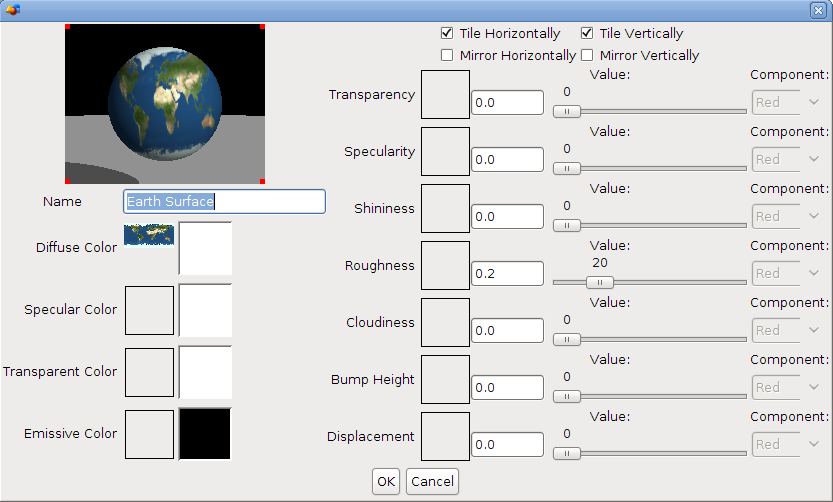The image size is (833, 502).
Task: Select the Shininess image map box
Action: pyautogui.click(x=445, y=208)
